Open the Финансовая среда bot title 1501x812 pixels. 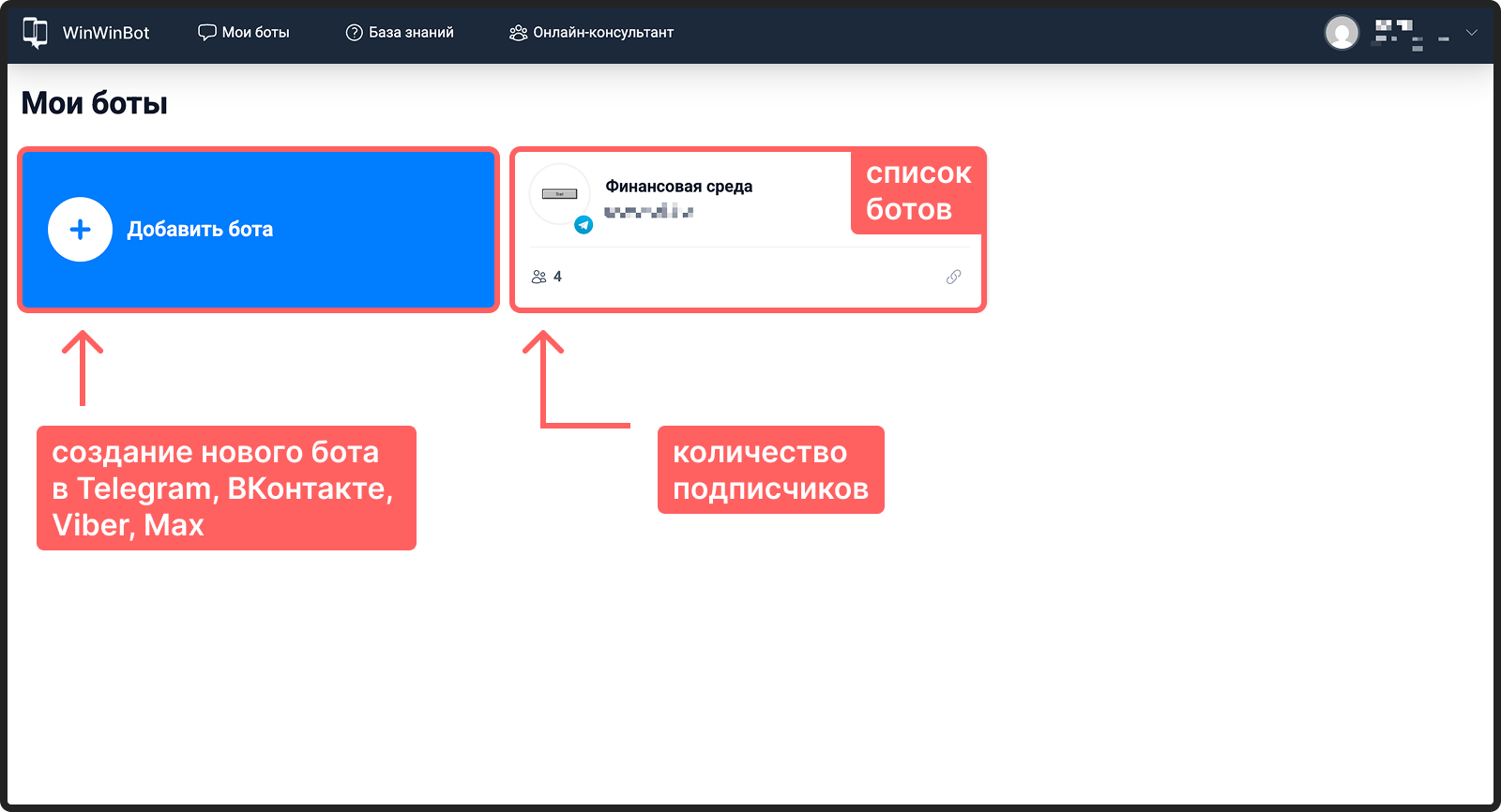678,187
